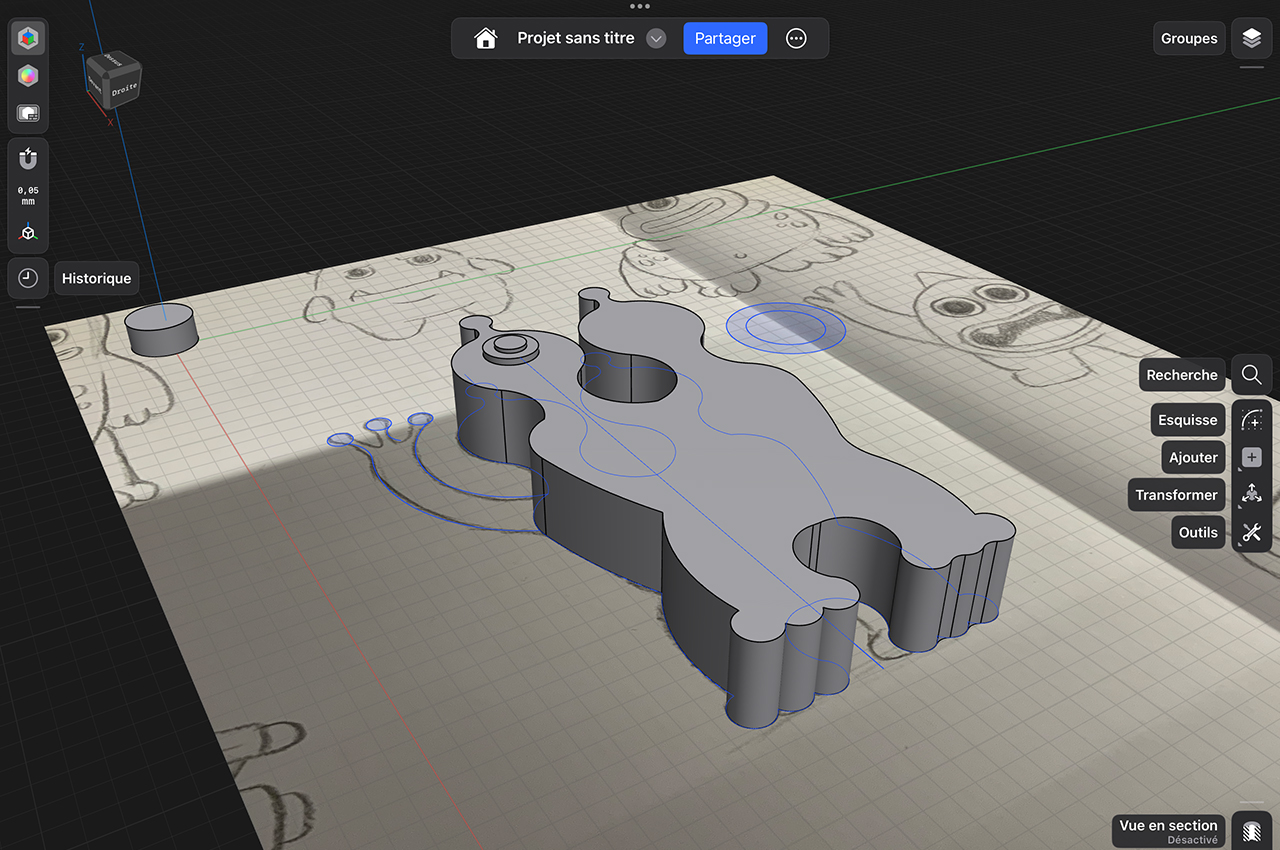Toggle the Vue en section view
This screenshot has height=850, width=1280.
pyautogui.click(x=1250, y=831)
